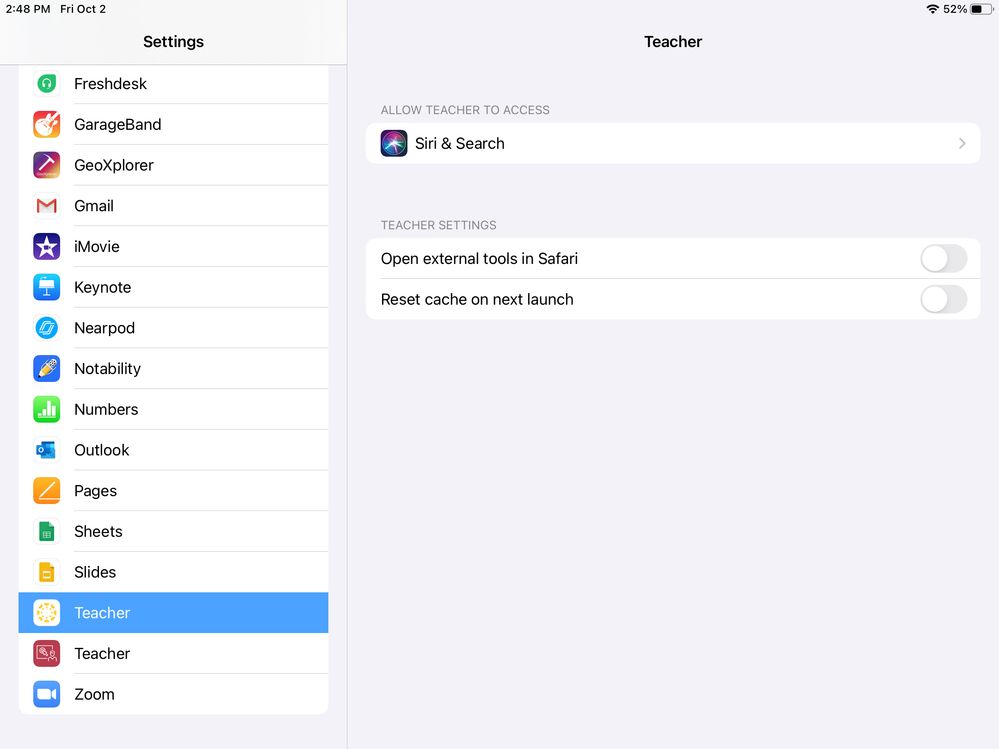Tap the Freshdesk app icon
This screenshot has height=749, width=999.
coord(47,83)
